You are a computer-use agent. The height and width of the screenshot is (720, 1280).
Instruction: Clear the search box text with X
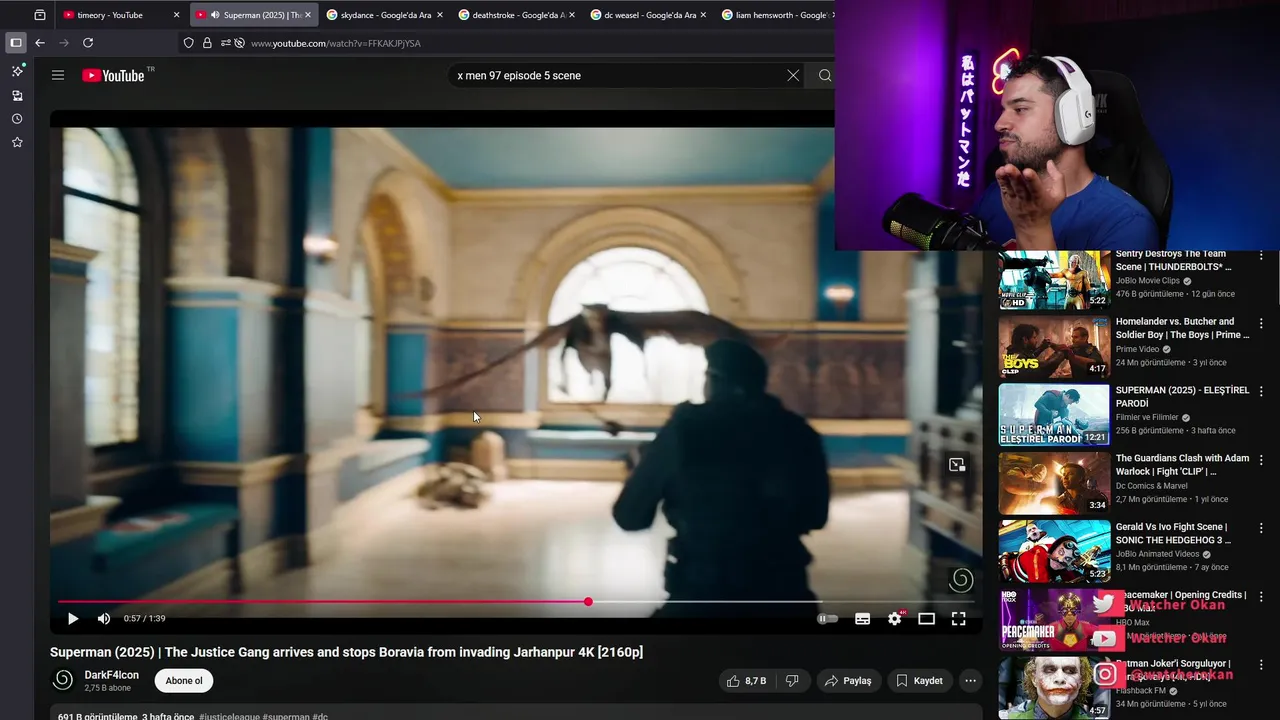click(793, 75)
